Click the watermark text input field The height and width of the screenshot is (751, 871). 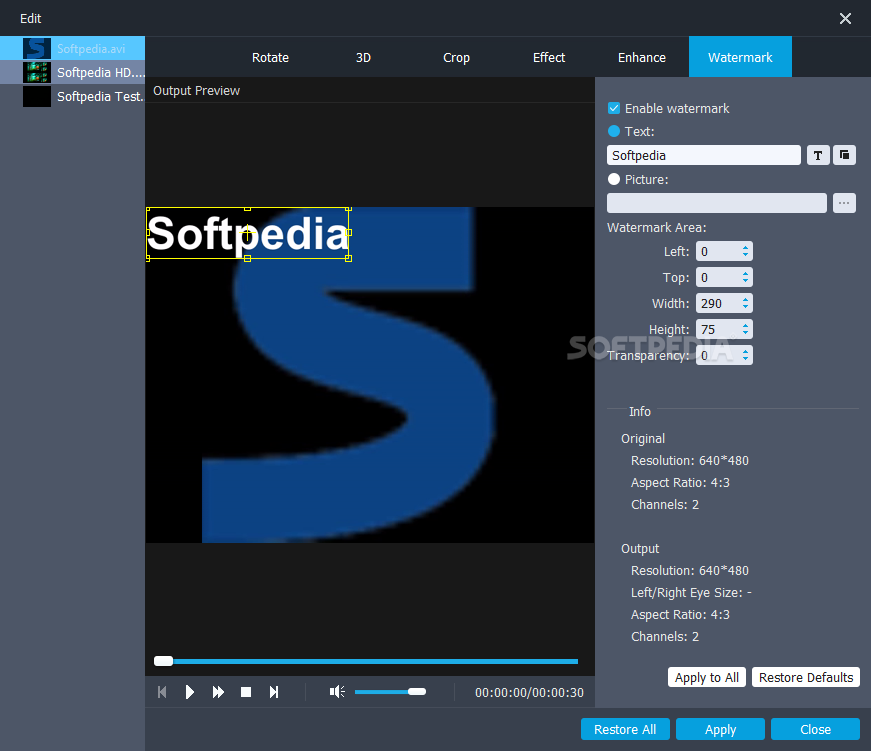click(x=703, y=156)
